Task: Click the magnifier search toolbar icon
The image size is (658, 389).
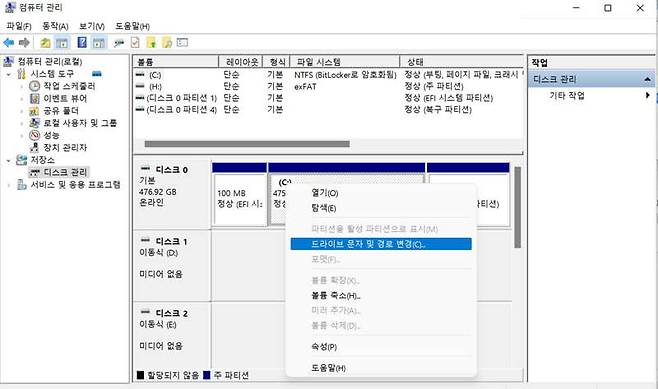Action: 167,42
